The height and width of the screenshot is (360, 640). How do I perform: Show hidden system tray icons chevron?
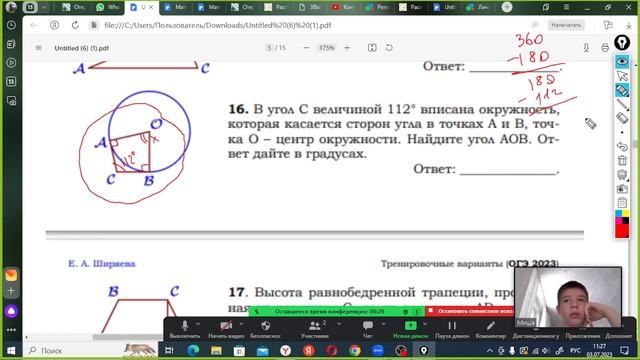click(x=490, y=351)
